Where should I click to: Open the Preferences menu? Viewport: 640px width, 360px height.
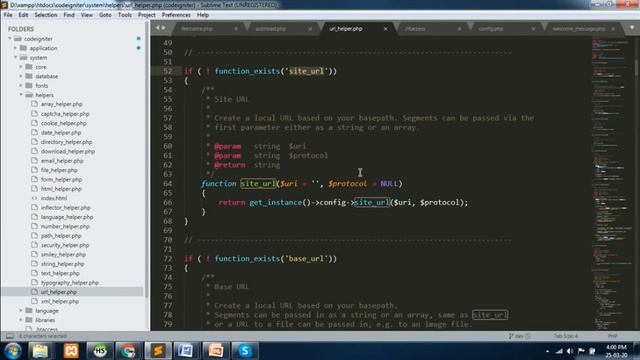click(176, 15)
